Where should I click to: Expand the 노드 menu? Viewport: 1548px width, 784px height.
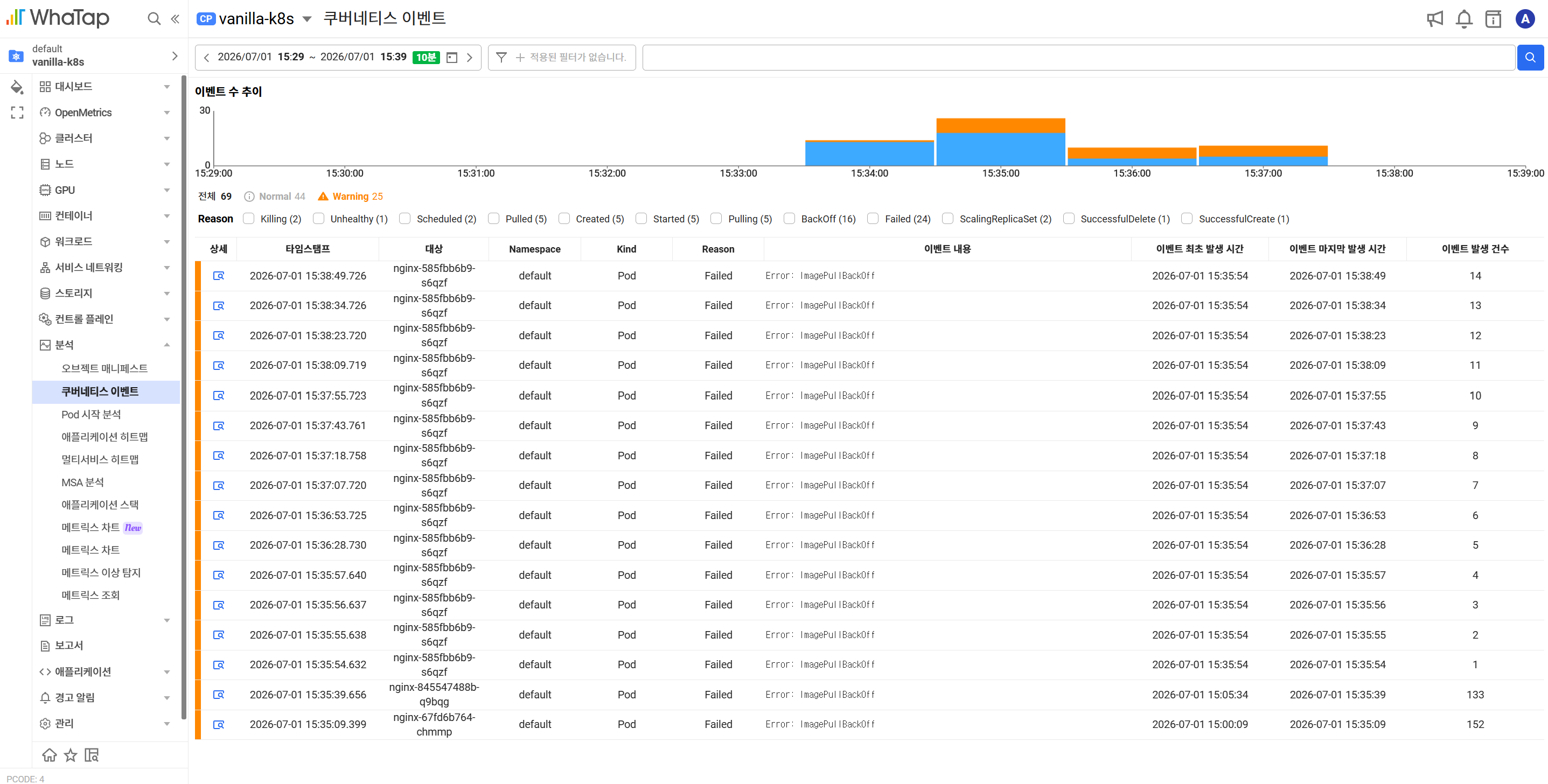click(166, 164)
